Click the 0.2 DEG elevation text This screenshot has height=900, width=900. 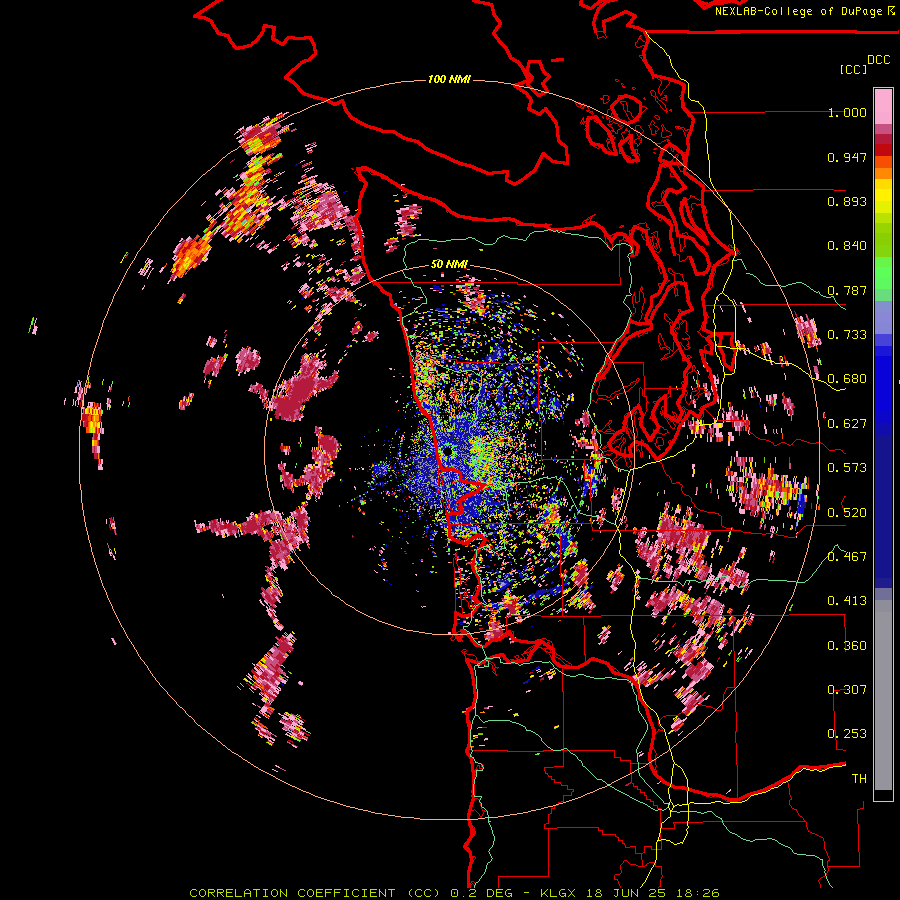[481, 893]
